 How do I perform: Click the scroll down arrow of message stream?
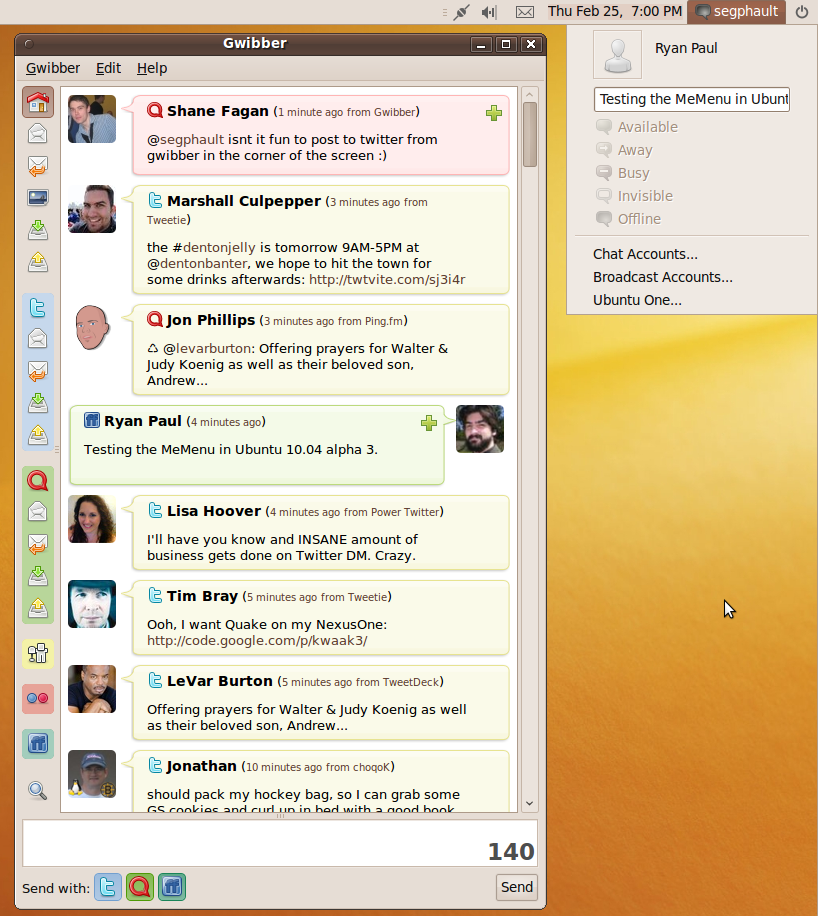click(x=530, y=803)
